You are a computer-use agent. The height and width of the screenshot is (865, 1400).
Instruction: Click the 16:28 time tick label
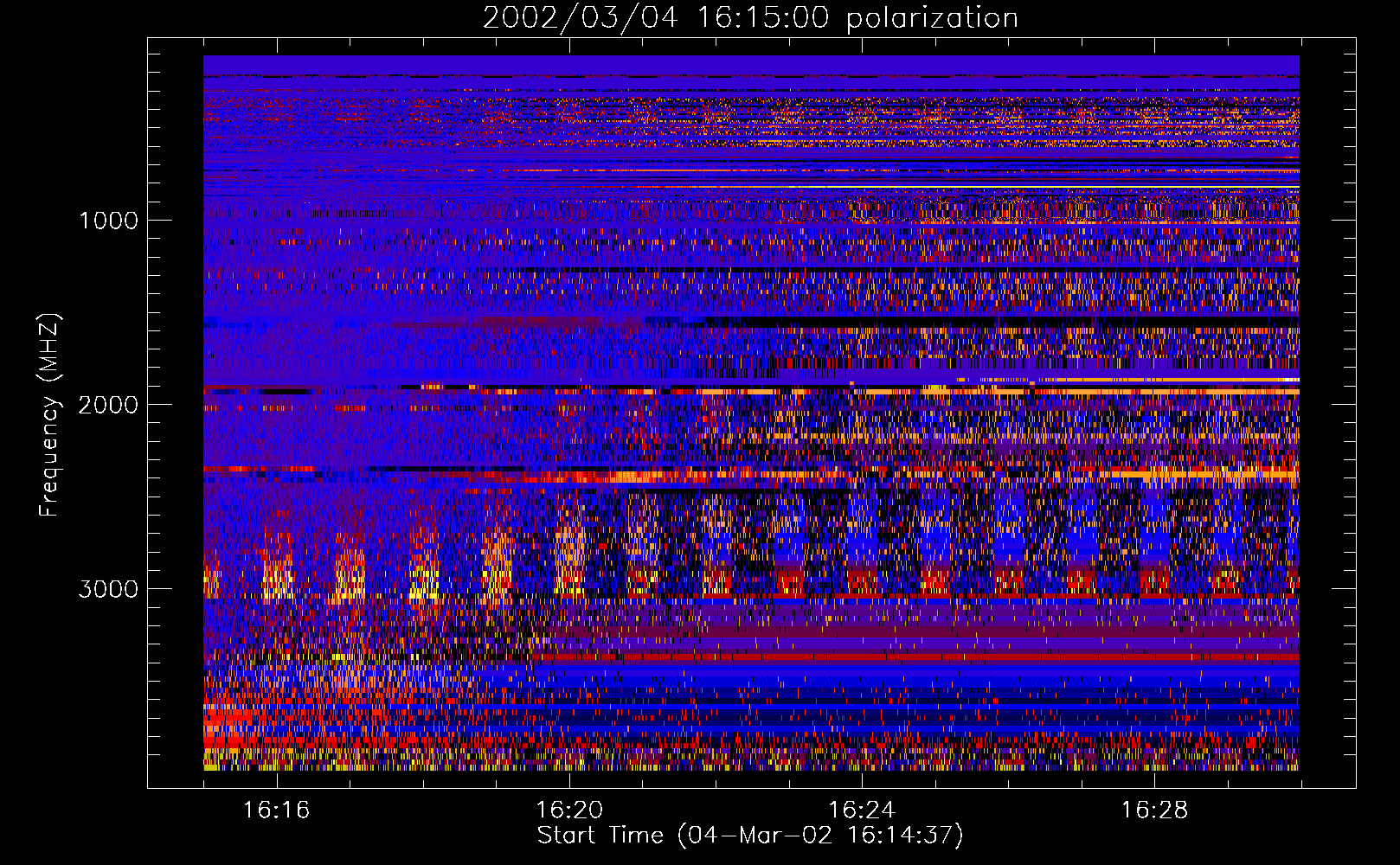click(1154, 811)
